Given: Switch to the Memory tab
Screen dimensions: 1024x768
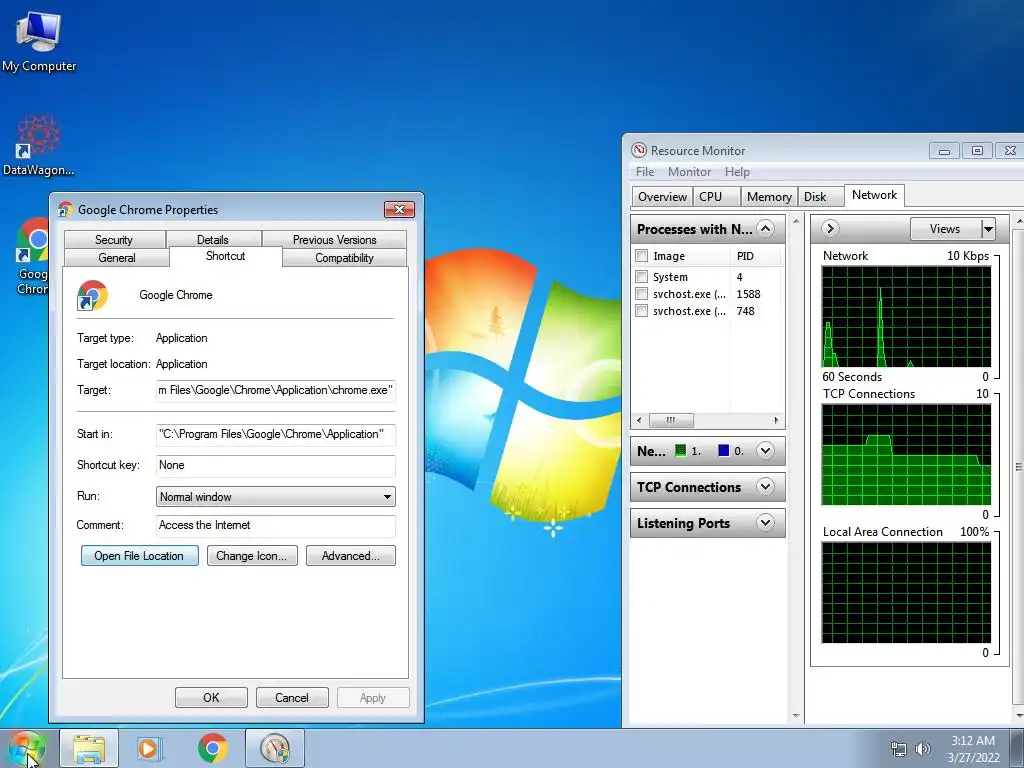Looking at the screenshot, I should click(769, 197).
